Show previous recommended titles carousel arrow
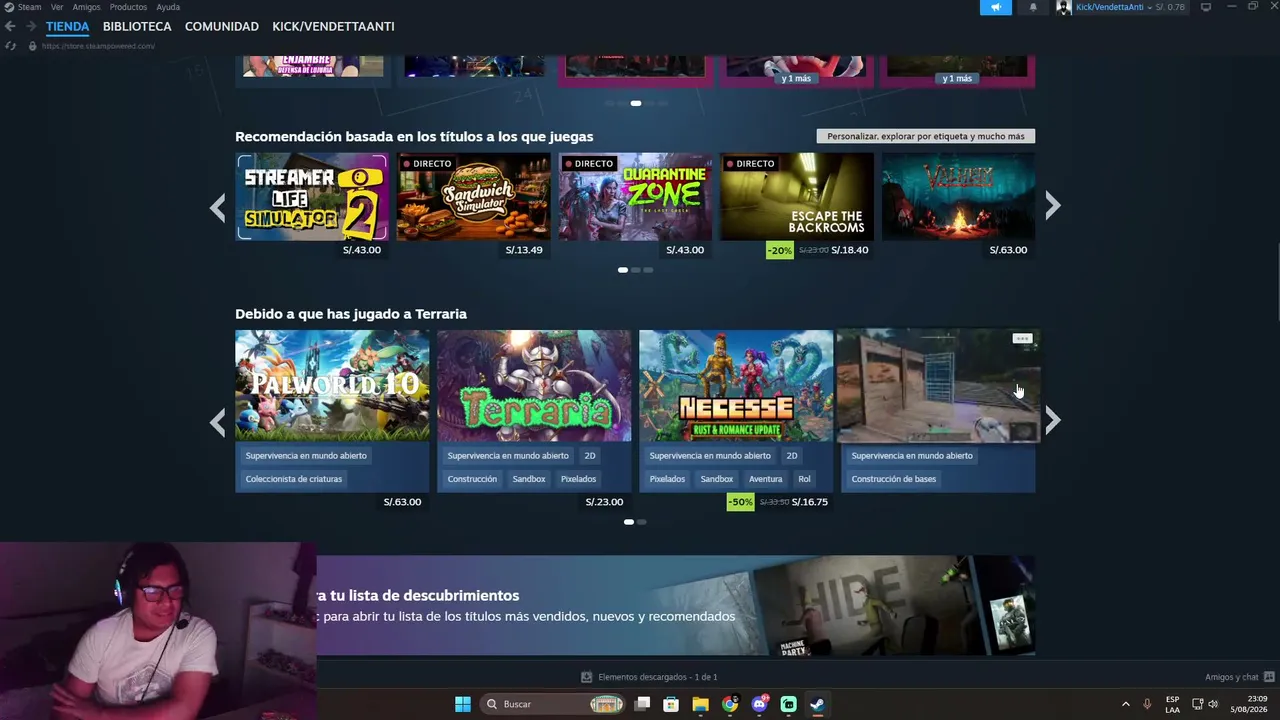This screenshot has height=720, width=1280. (x=218, y=207)
